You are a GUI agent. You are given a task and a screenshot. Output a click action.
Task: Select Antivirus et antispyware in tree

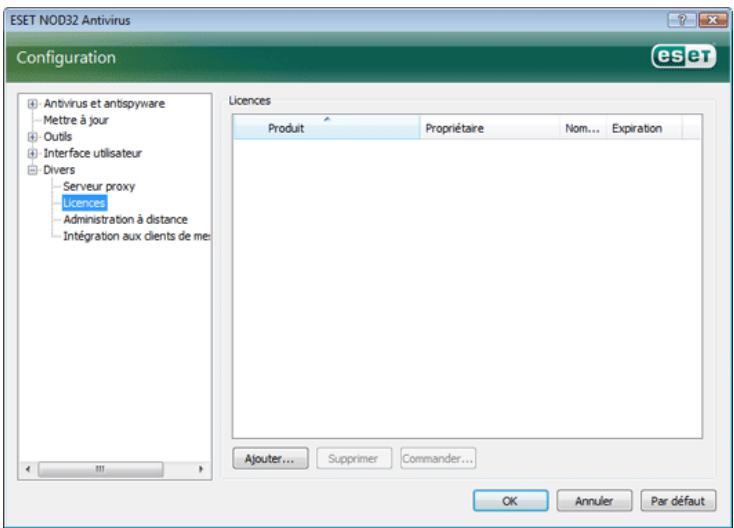[104, 103]
